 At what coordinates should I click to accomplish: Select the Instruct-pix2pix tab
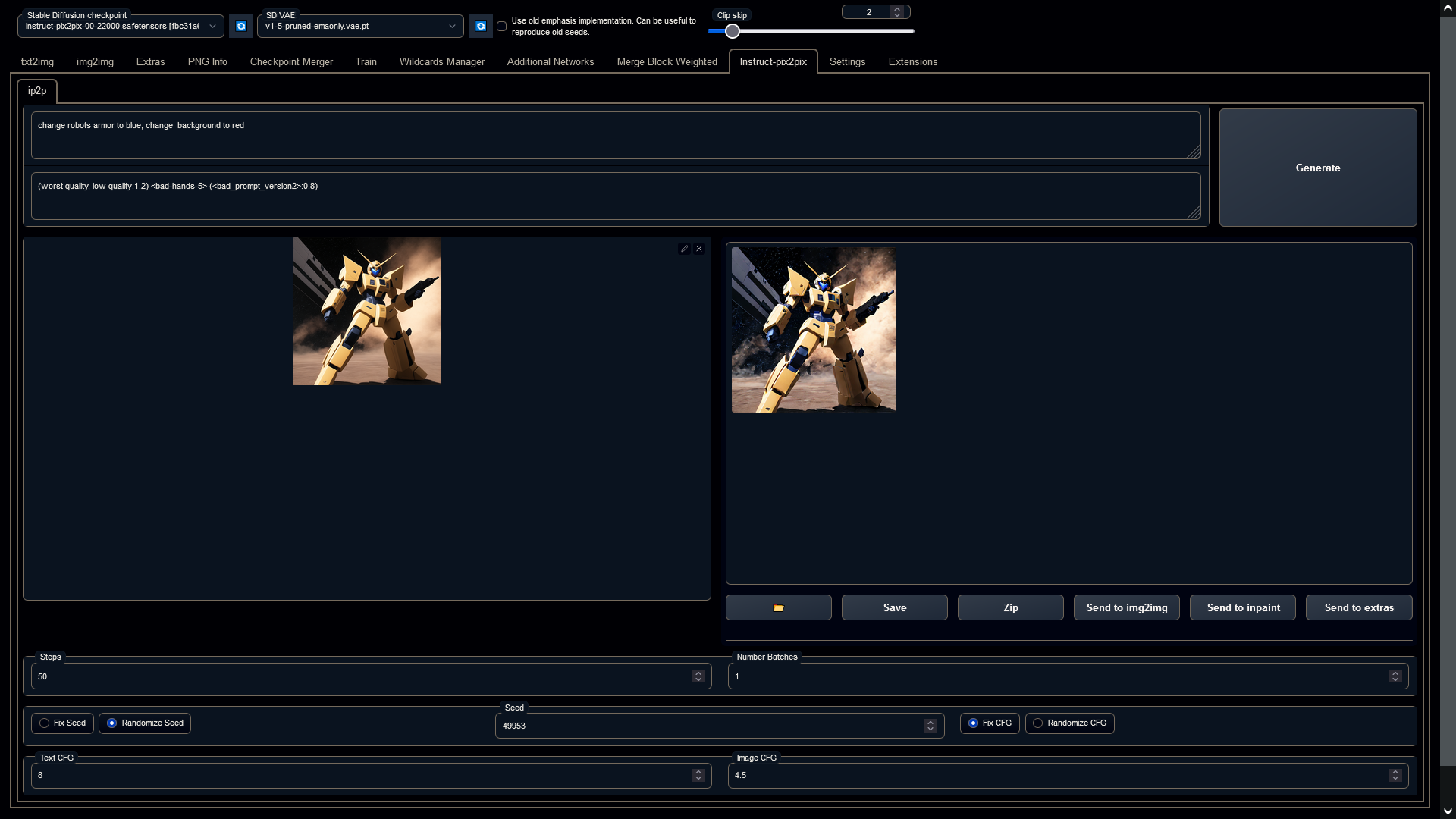click(x=773, y=62)
